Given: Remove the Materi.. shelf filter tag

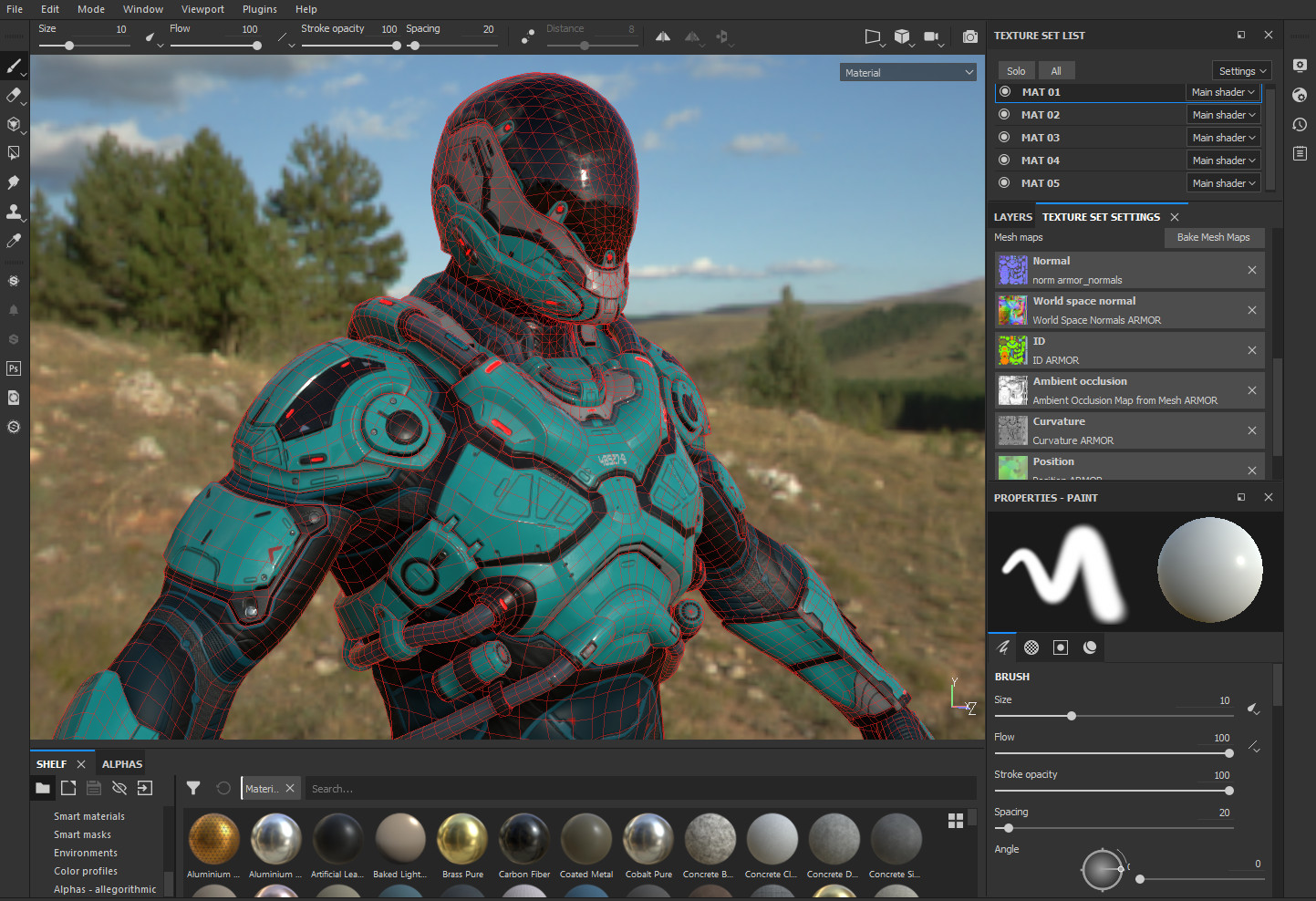Looking at the screenshot, I should pos(290,788).
